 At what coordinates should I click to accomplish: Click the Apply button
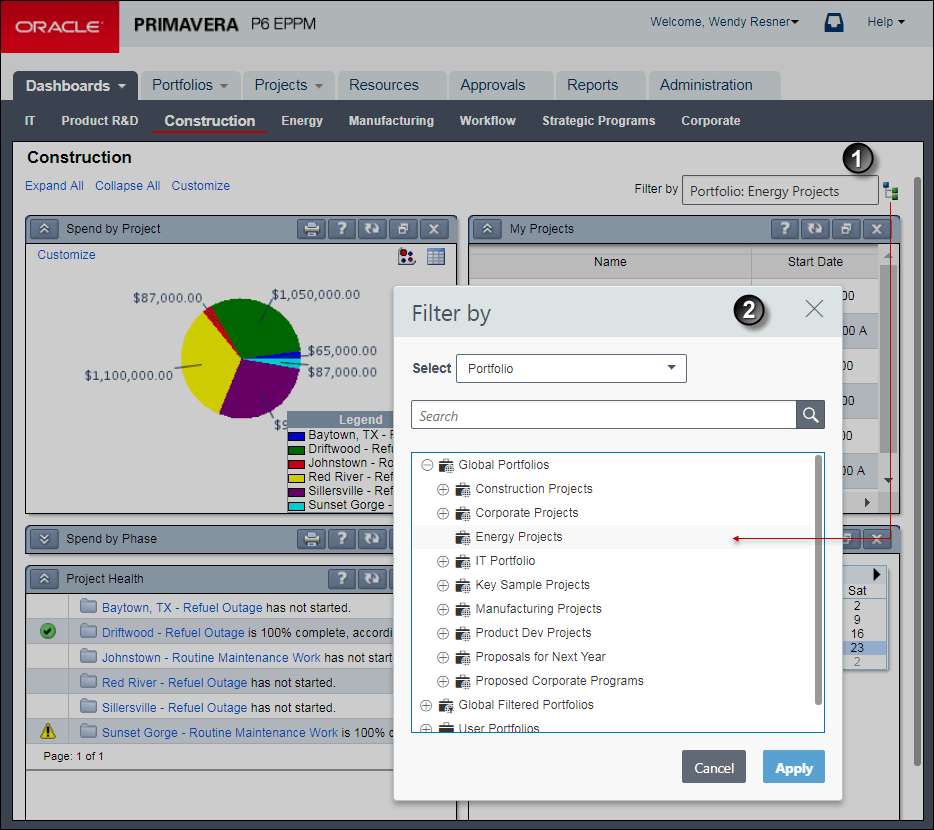click(793, 767)
